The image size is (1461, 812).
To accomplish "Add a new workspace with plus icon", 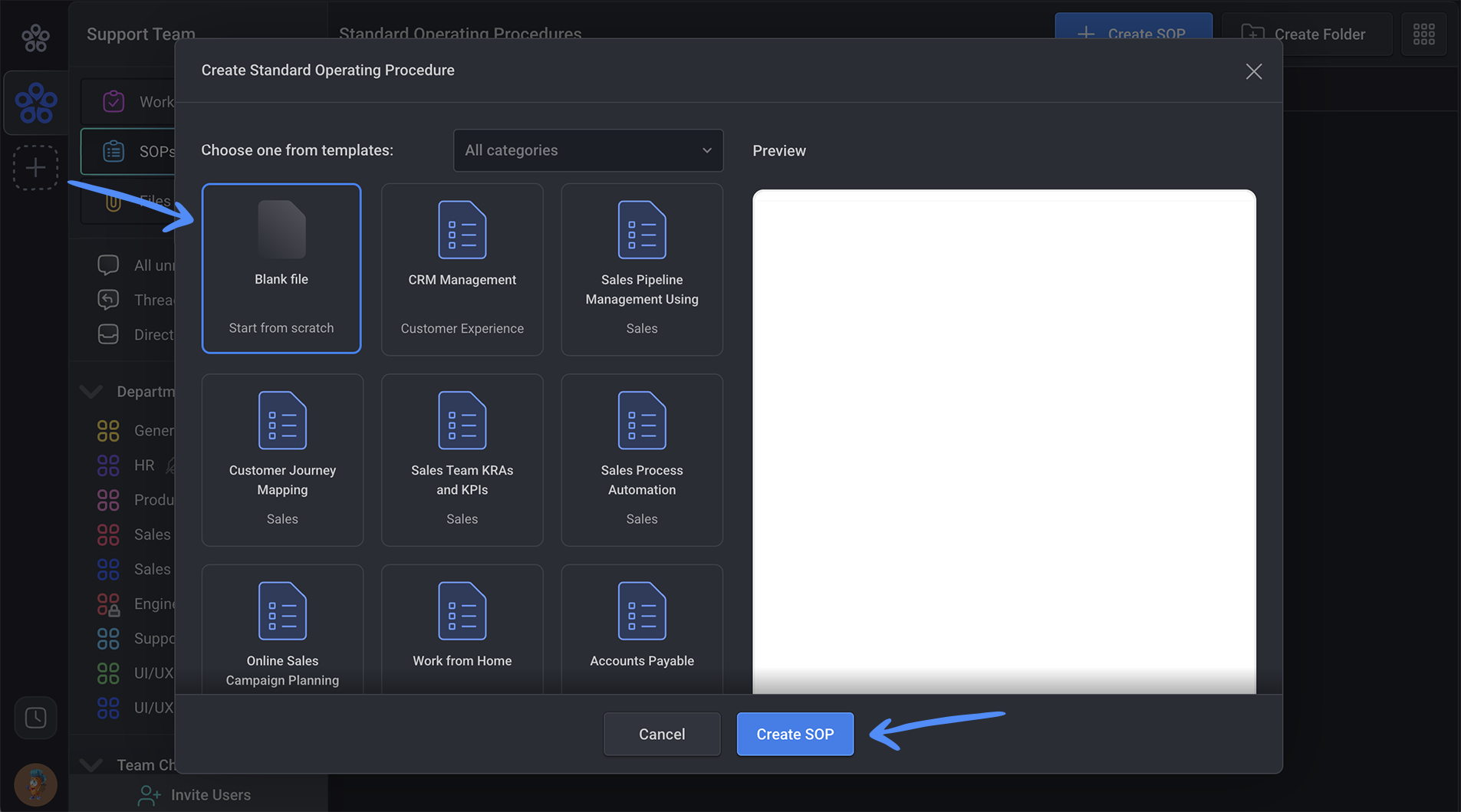I will tap(35, 168).
